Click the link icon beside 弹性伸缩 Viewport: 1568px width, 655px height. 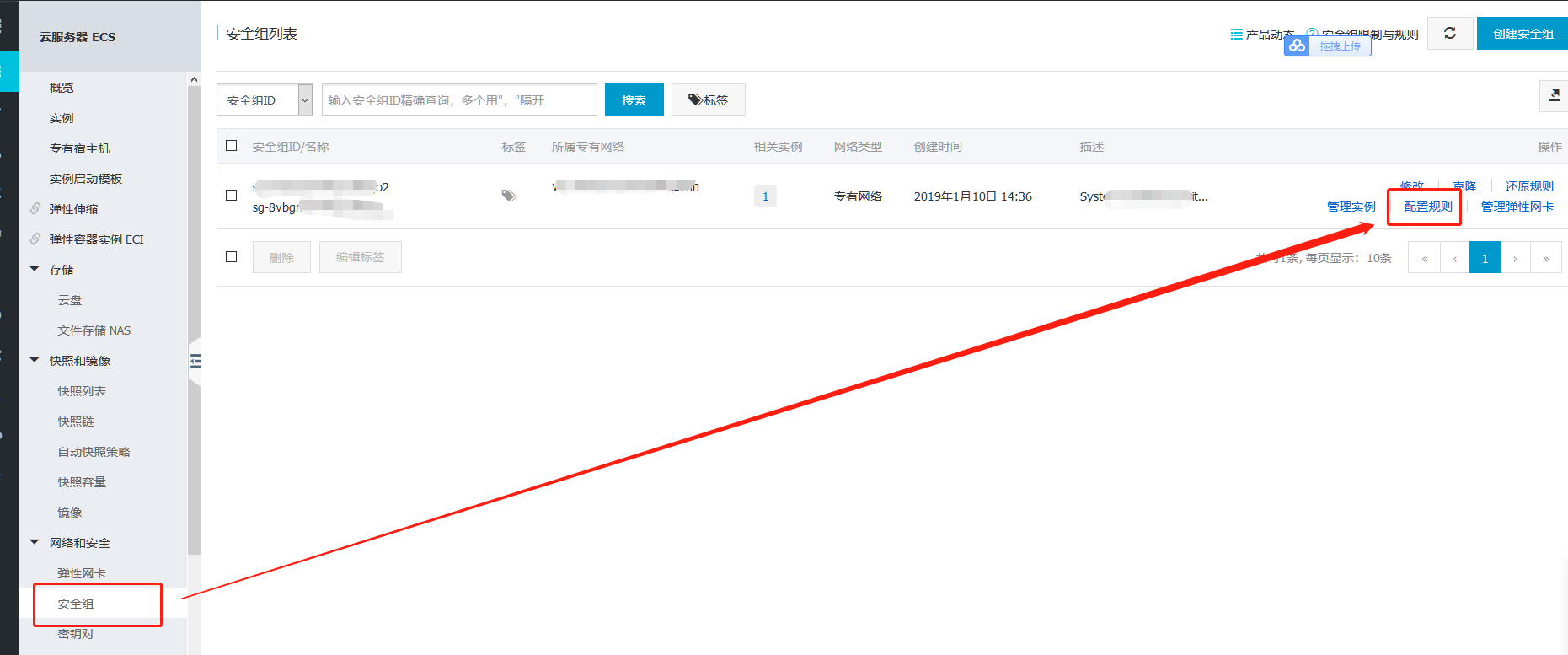[x=35, y=208]
